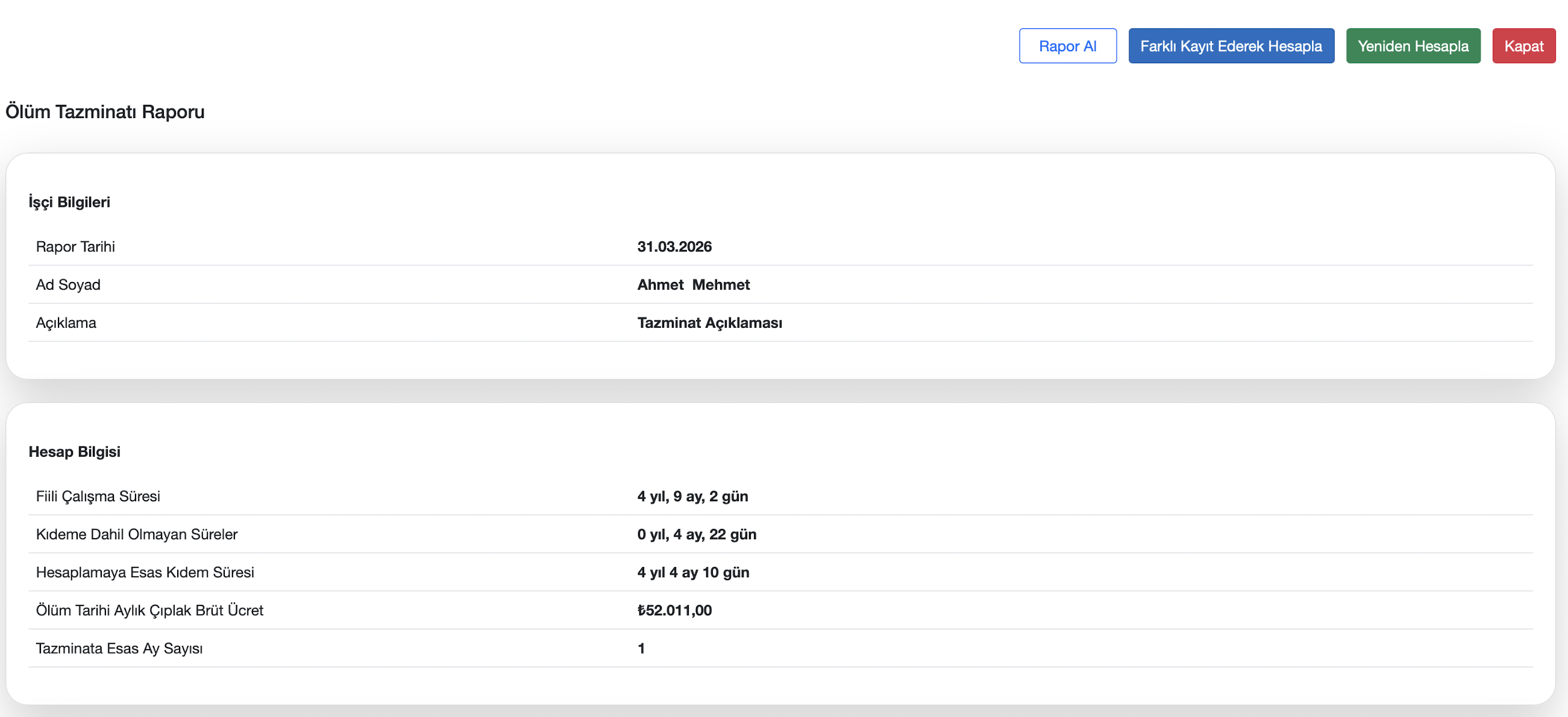1568x717 pixels.
Task: Click the ₺52.011,00 gross wage value
Action: 674,610
